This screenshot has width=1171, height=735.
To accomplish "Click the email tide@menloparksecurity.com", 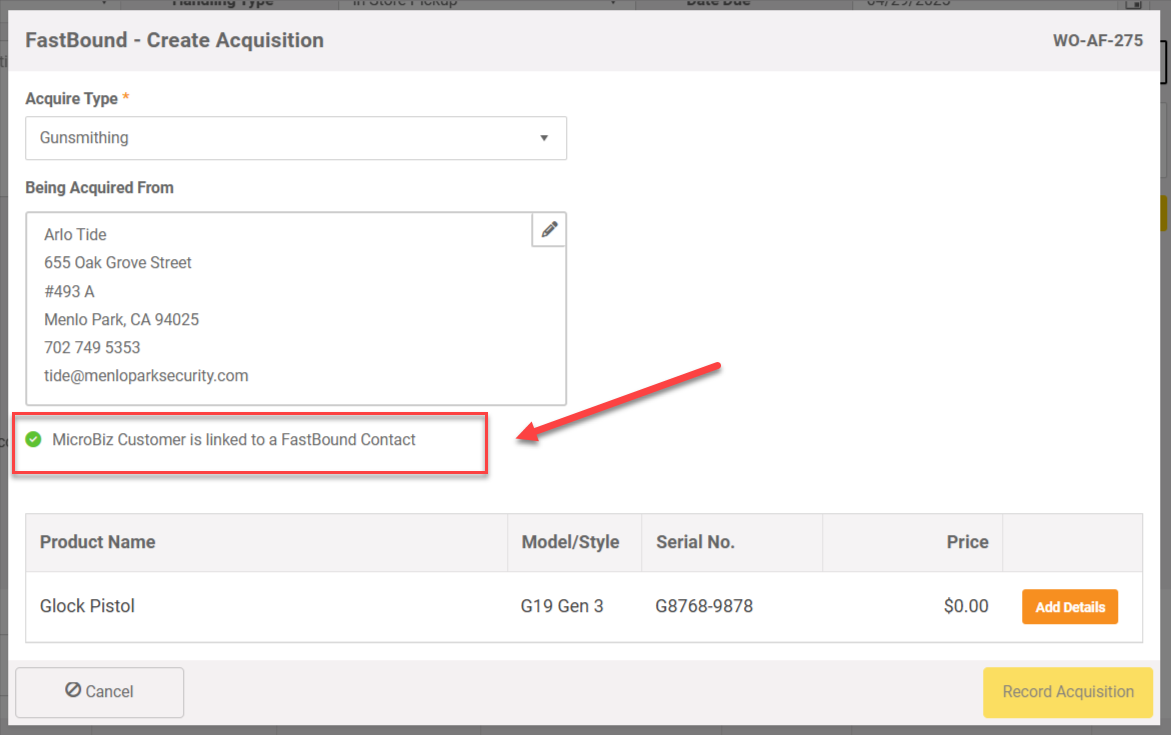I will pos(146,376).
